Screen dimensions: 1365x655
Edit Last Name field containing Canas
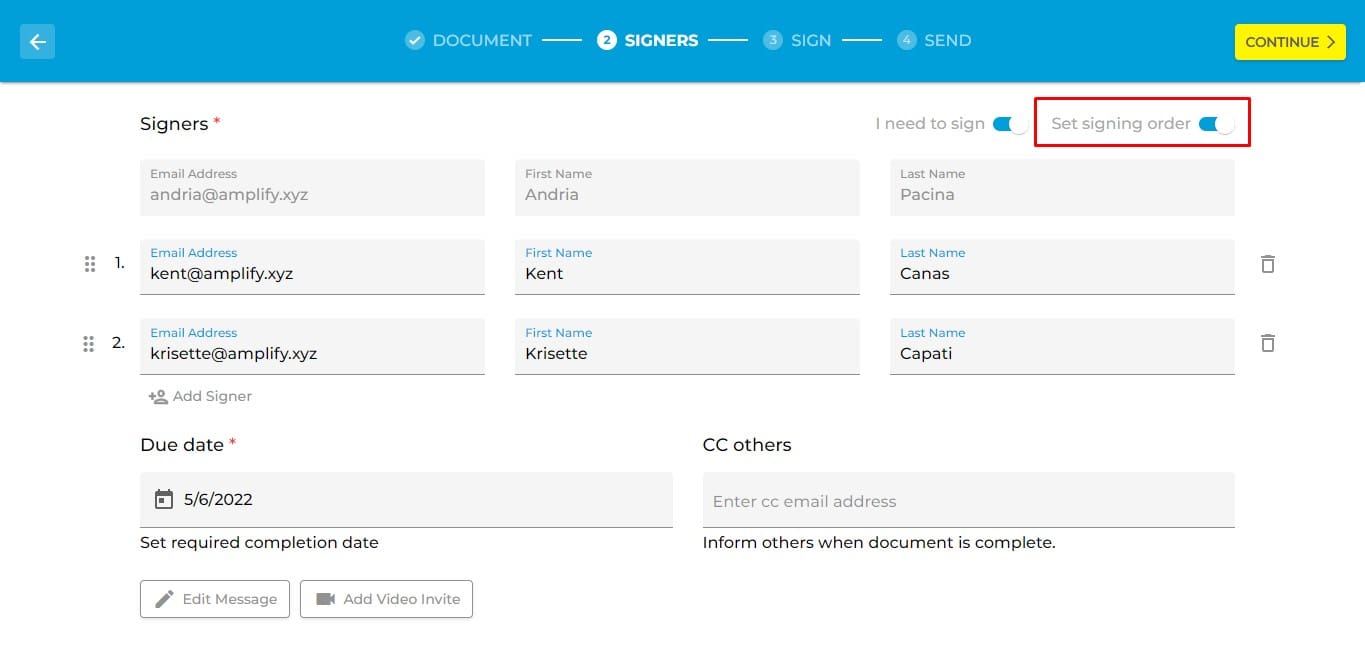pos(1062,266)
